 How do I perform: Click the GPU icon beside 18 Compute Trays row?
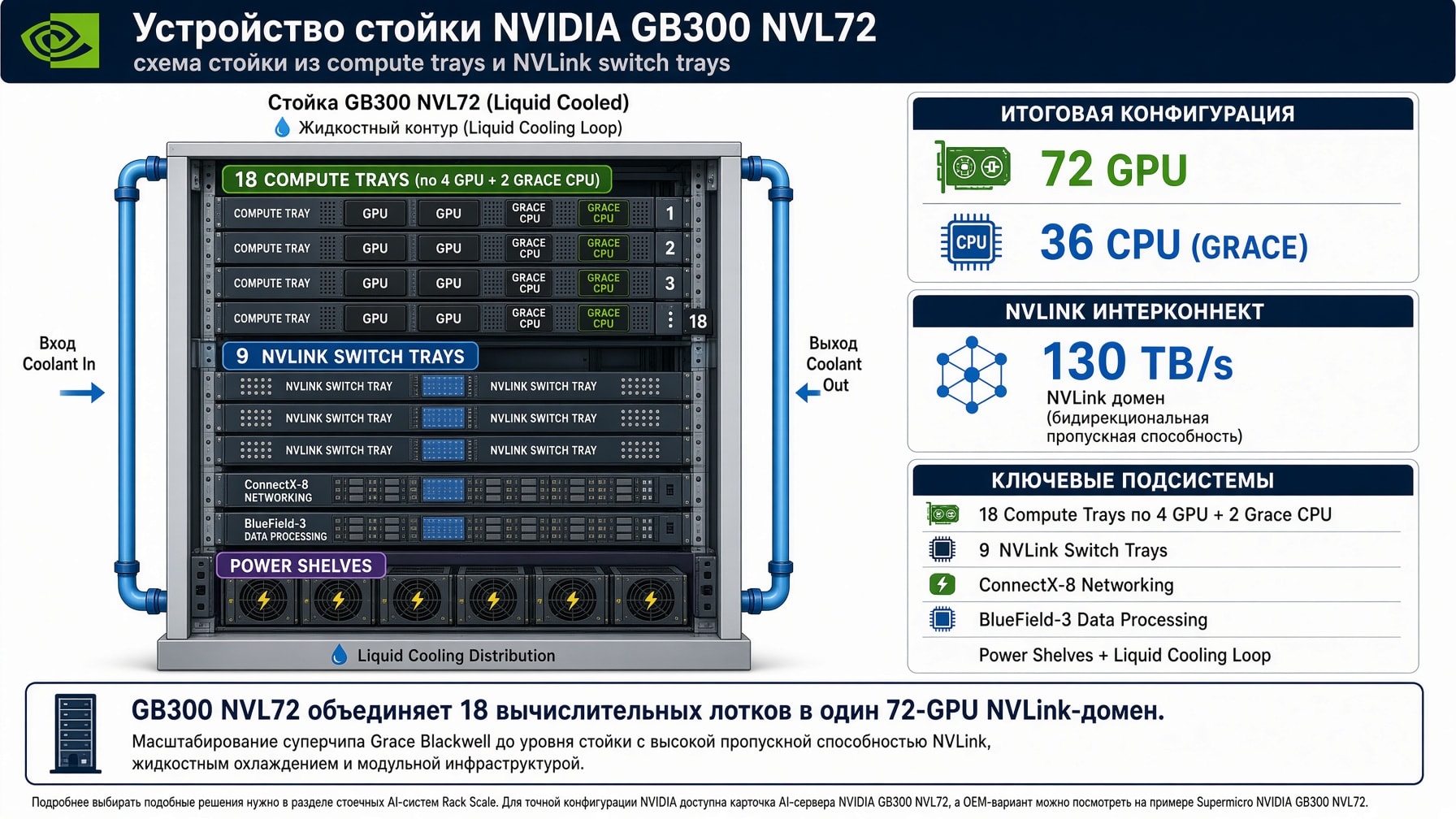click(942, 514)
